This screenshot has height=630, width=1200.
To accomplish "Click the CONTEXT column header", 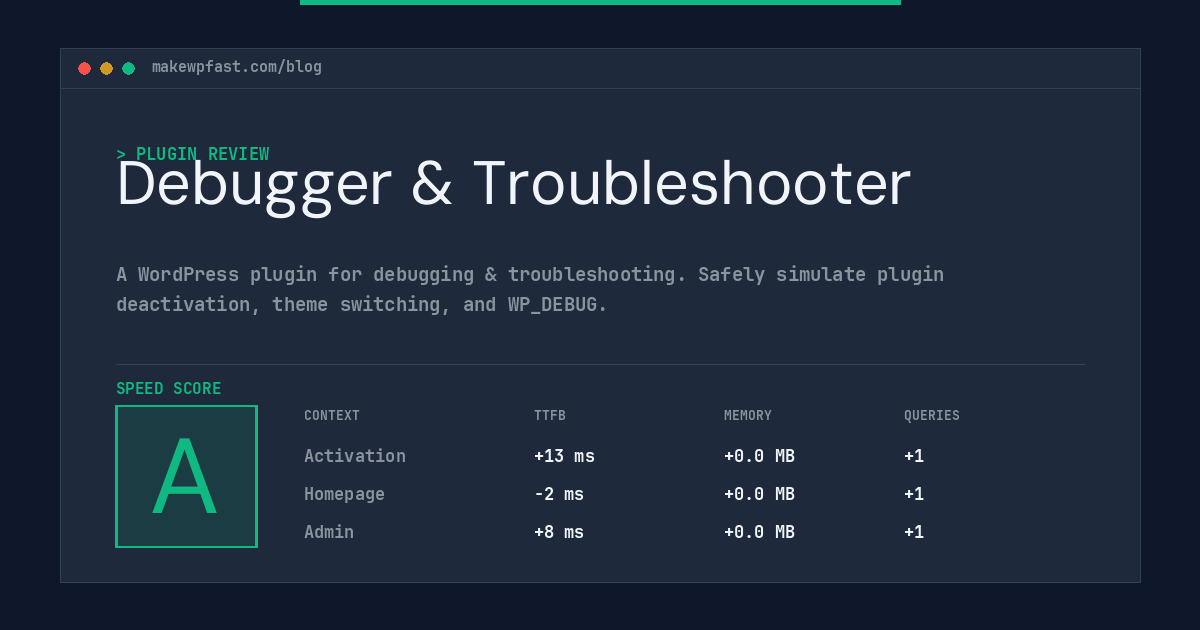I will pos(332,416).
